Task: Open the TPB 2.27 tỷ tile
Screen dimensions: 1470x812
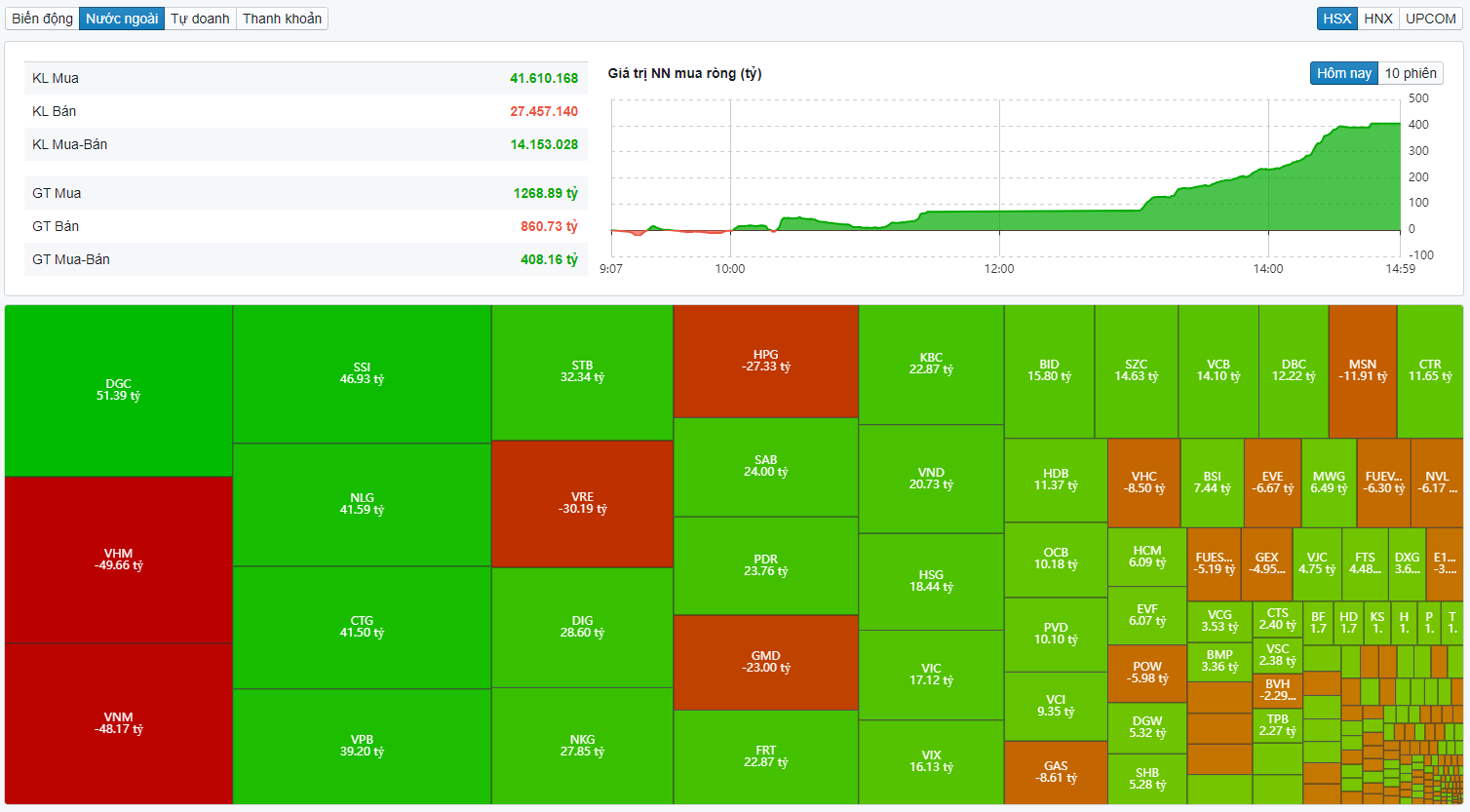Action: [1277, 725]
